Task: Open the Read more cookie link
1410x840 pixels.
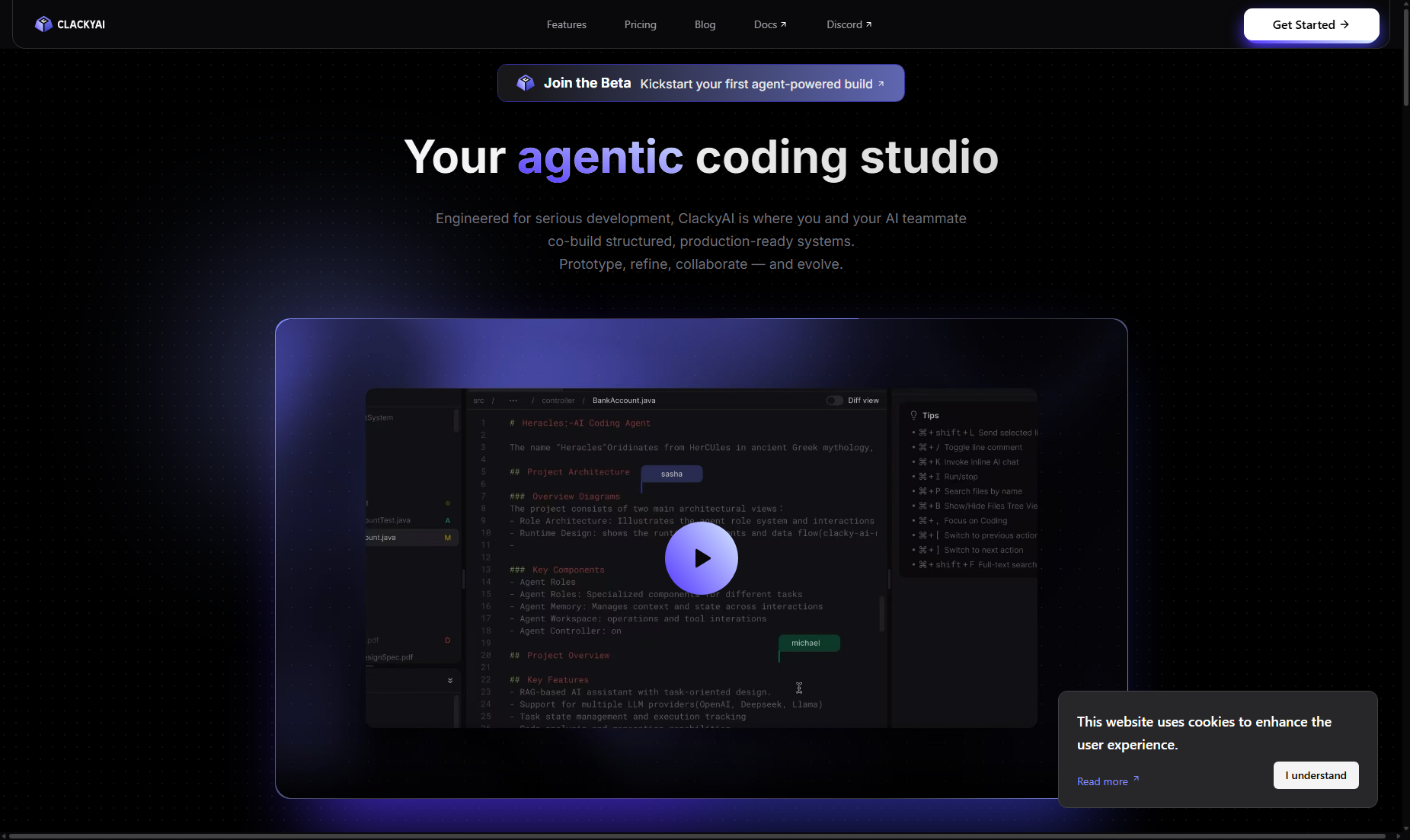Action: click(x=1108, y=781)
